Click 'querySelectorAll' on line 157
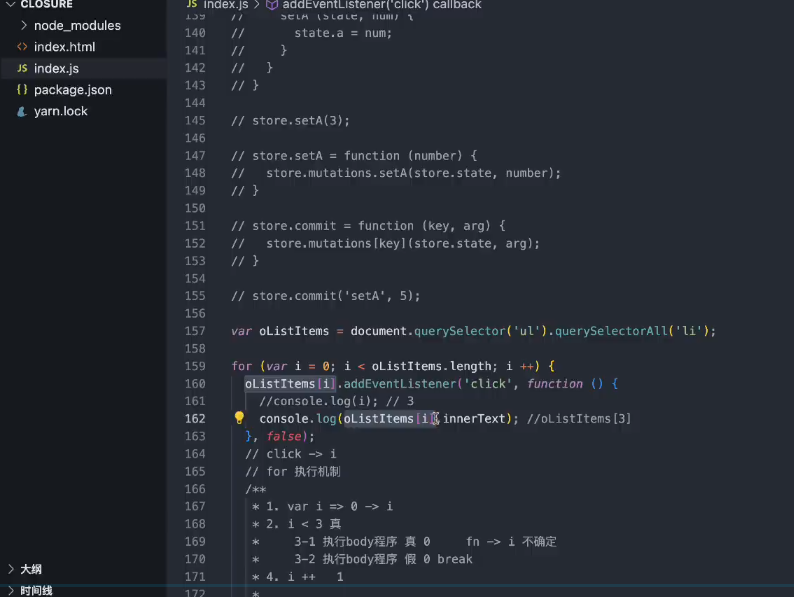 coord(611,331)
